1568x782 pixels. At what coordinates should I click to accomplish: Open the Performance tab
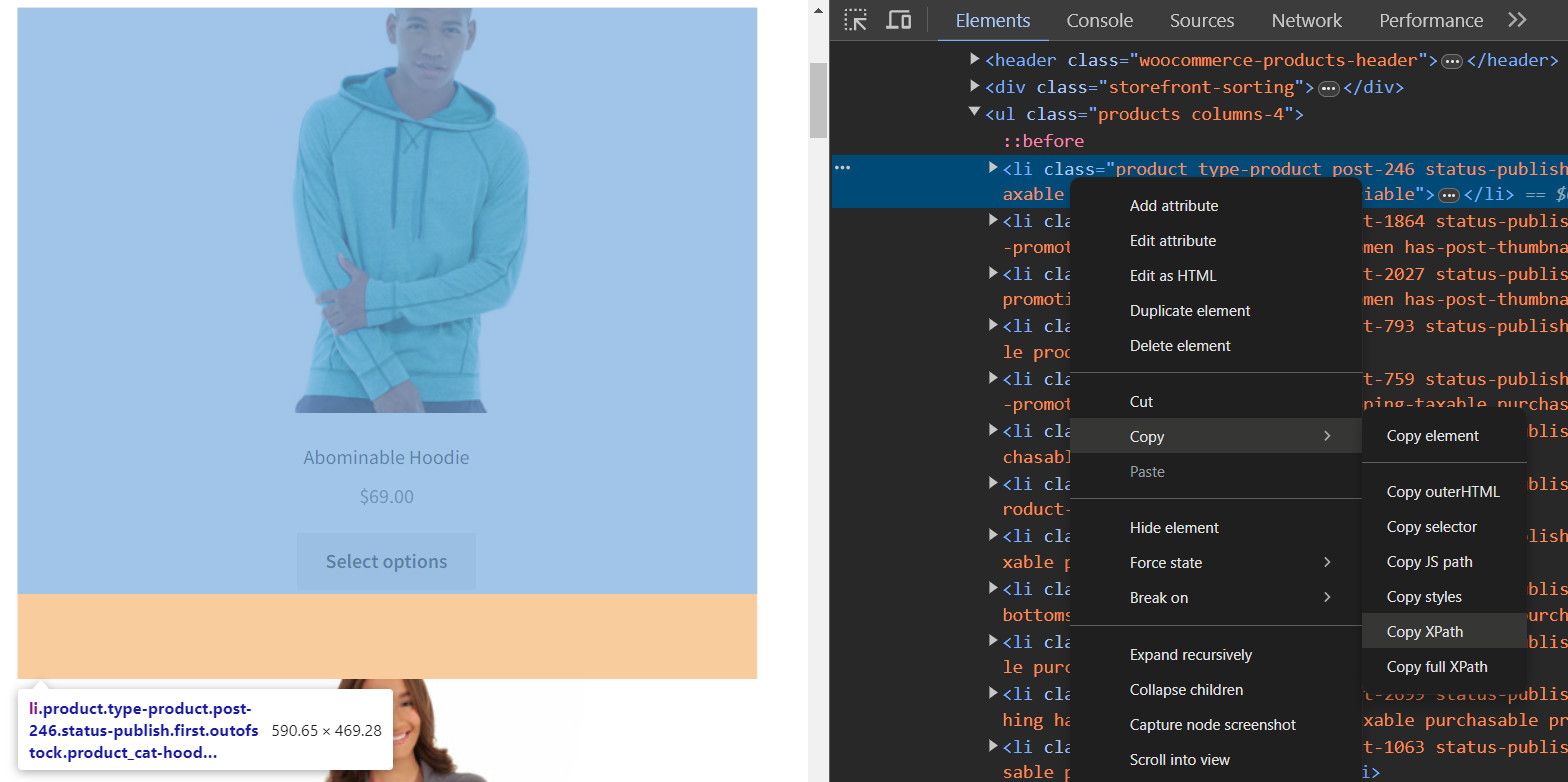(x=1431, y=20)
